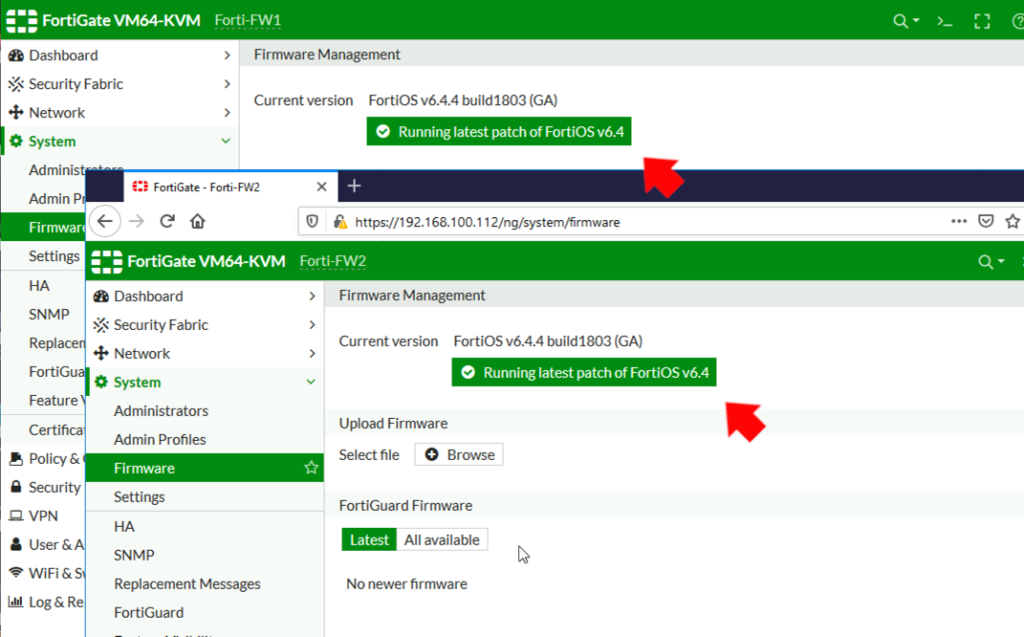The height and width of the screenshot is (637, 1024).
Task: Click the search magnifier icon in FortiGate header
Action: coord(900,20)
